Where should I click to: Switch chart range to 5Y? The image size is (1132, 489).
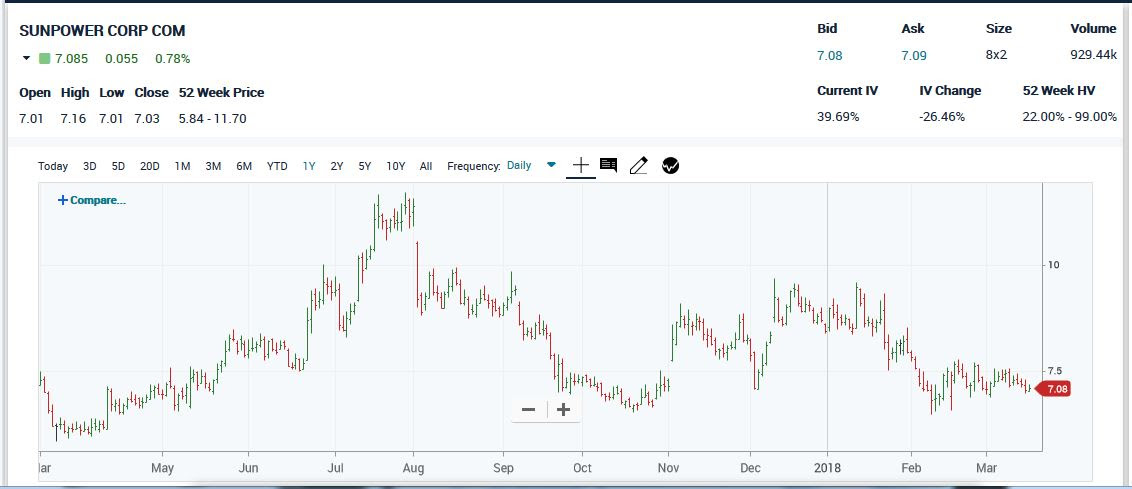(x=365, y=166)
